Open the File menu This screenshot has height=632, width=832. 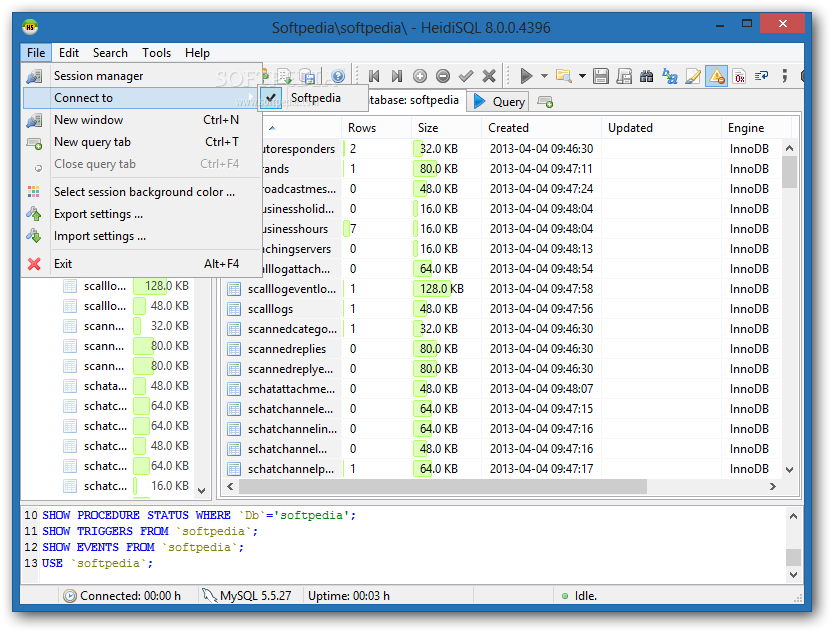(36, 53)
